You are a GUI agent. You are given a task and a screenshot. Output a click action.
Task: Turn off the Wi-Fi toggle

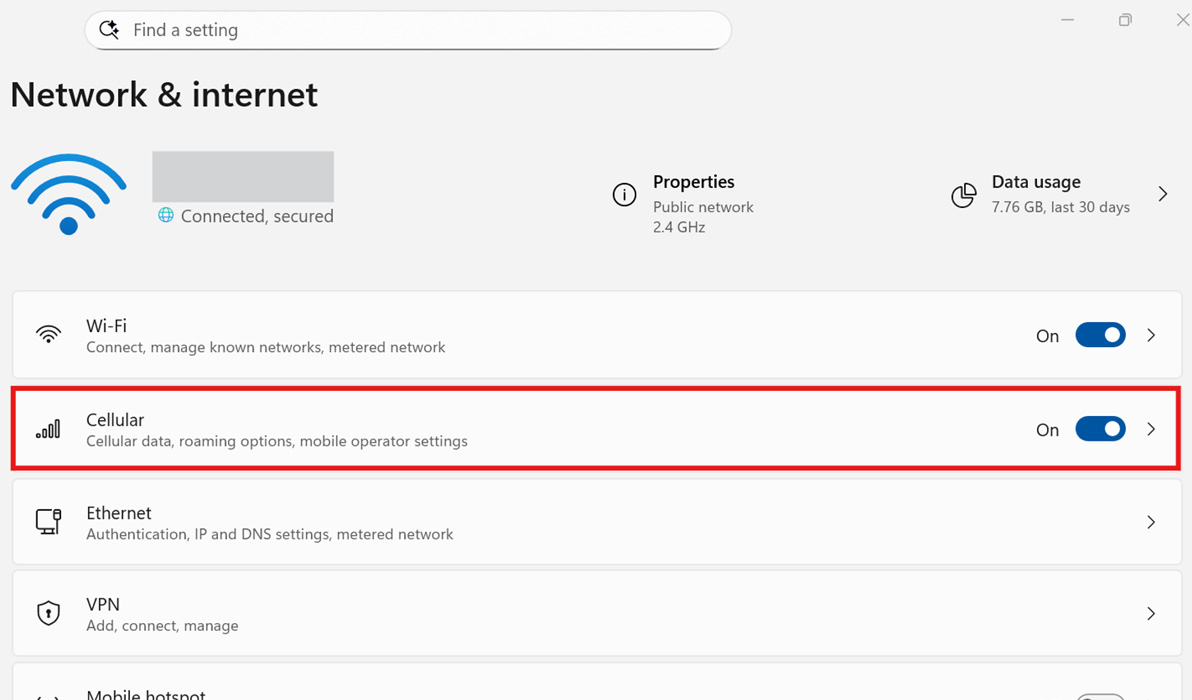click(x=1100, y=336)
